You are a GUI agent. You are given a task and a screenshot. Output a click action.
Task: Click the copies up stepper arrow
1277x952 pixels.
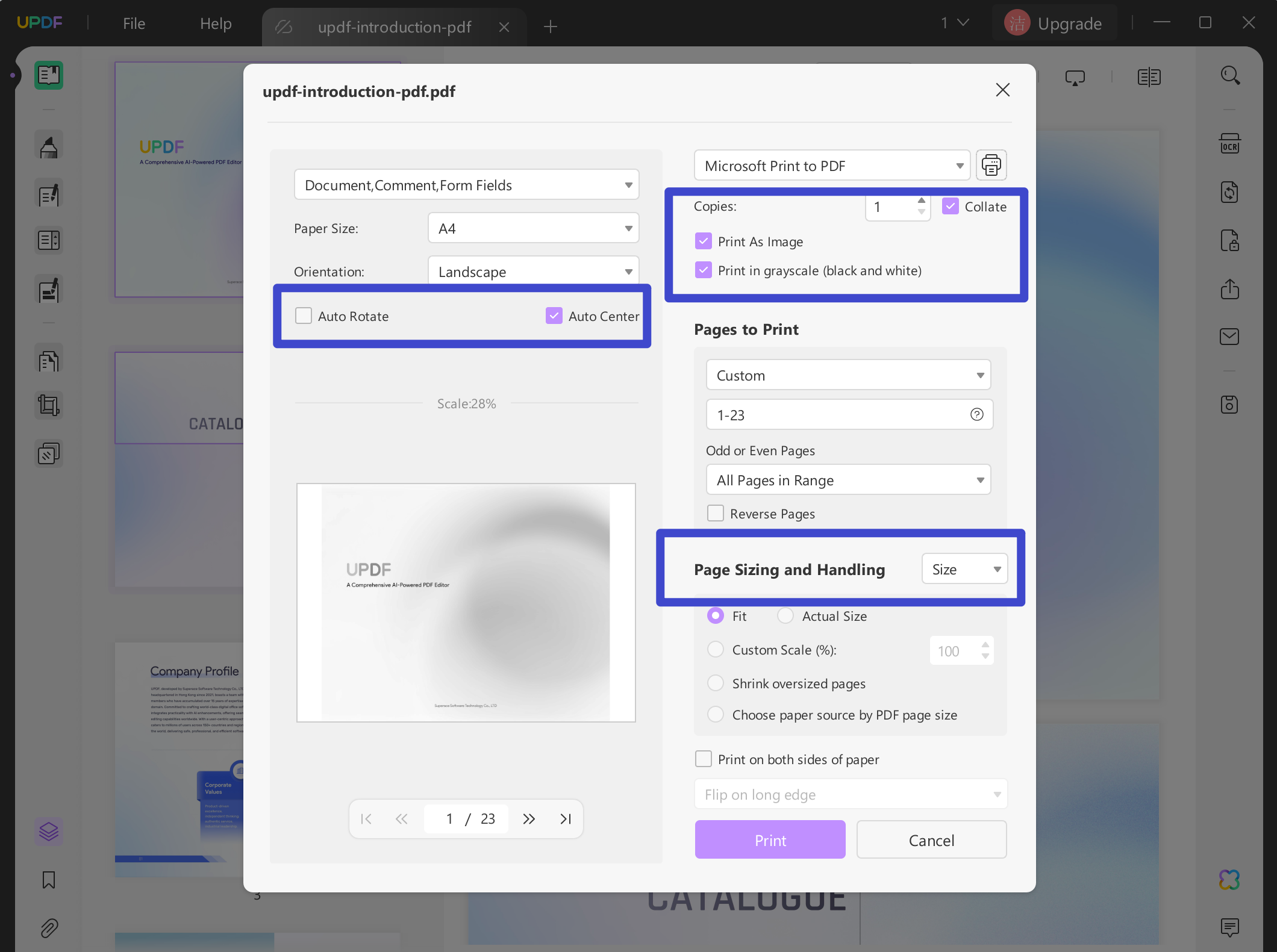(x=921, y=200)
